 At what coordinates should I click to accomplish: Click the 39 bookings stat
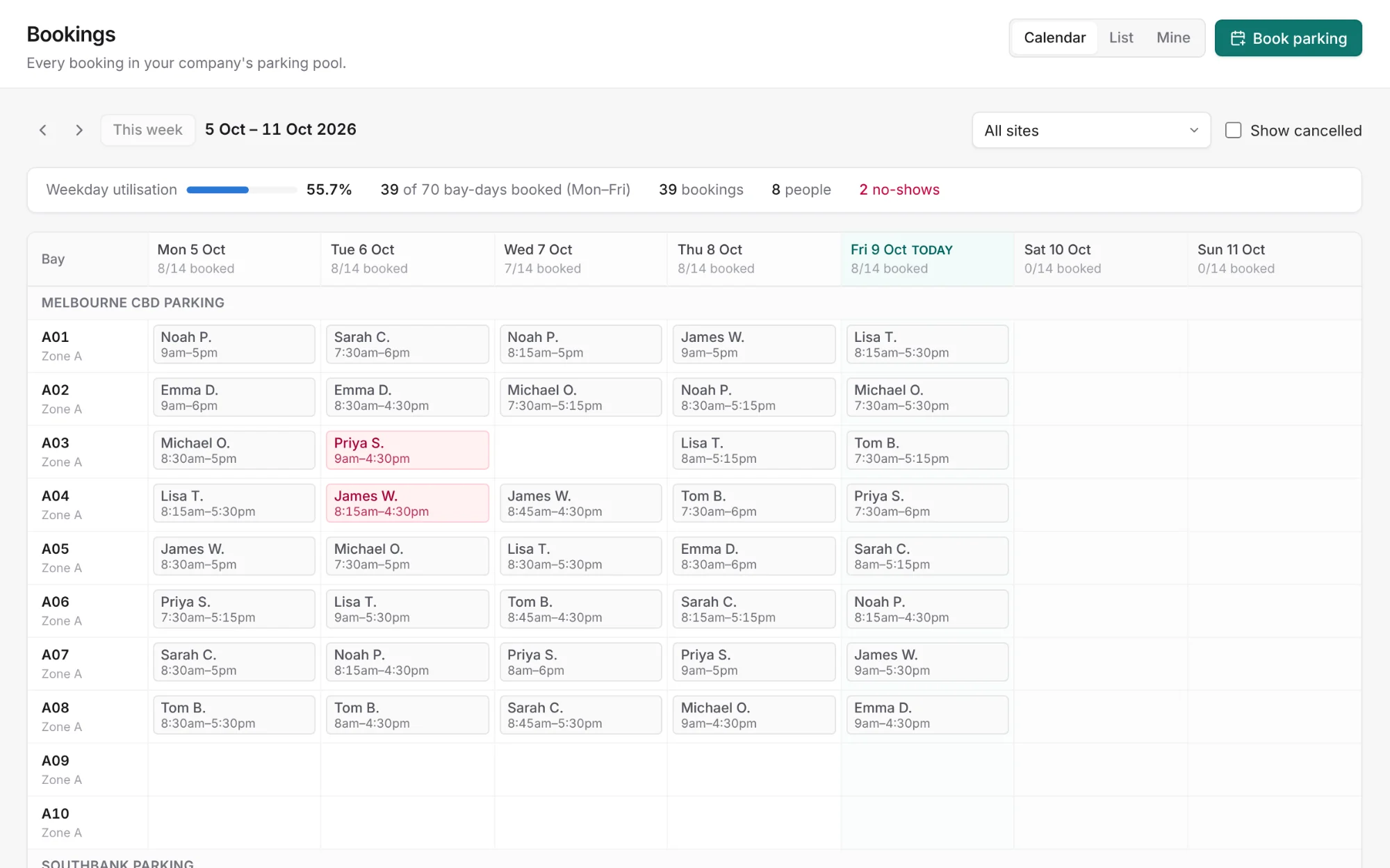coord(701,190)
